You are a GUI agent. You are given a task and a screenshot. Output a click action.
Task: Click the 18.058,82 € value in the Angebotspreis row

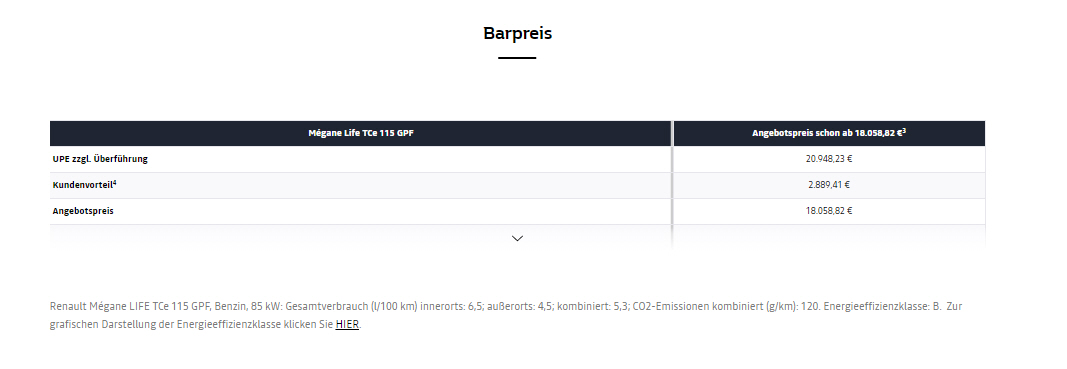[829, 211]
